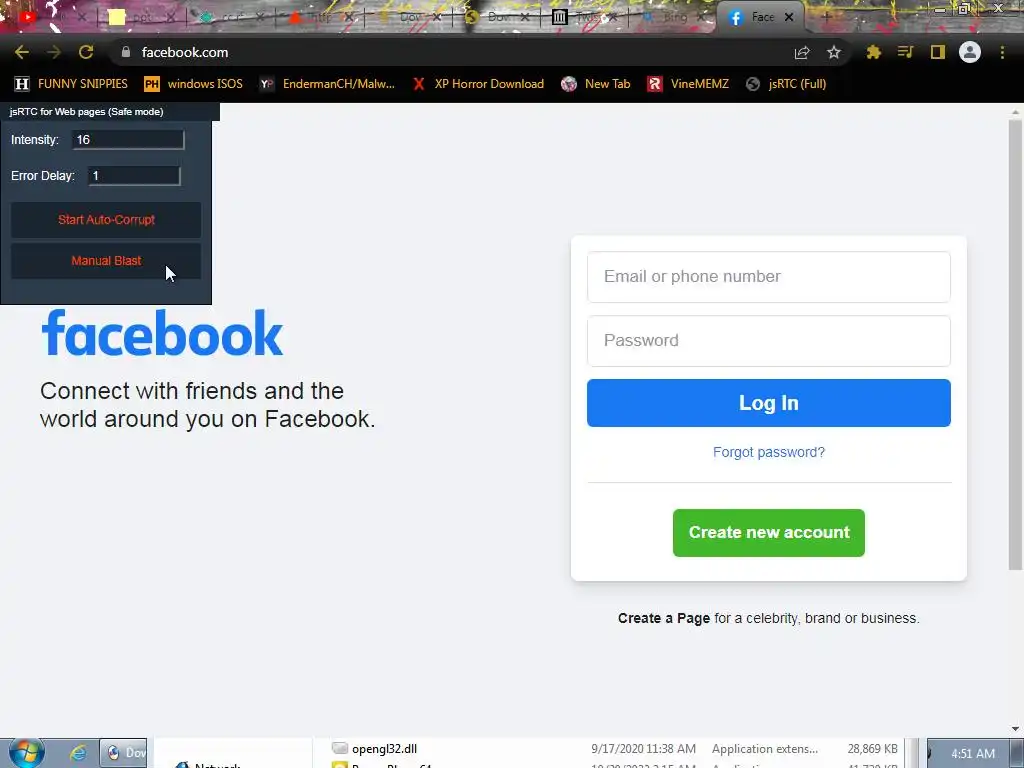Click the facebook logo
The image size is (1024, 768).
(162, 333)
